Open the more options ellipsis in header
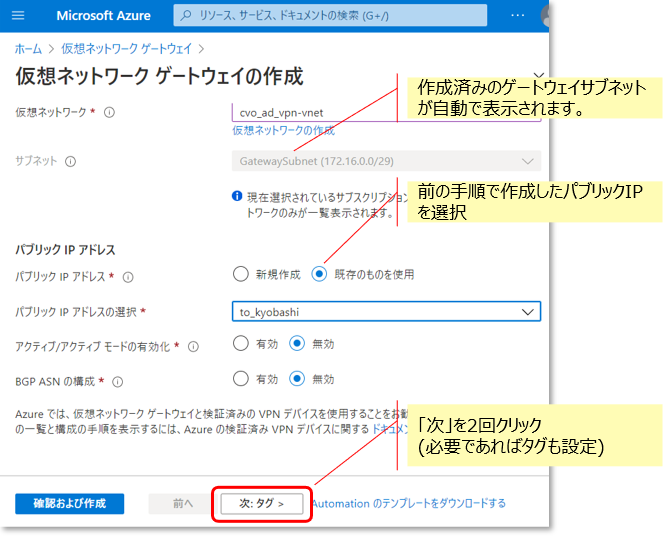This screenshot has height=537, width=669. pyautogui.click(x=518, y=16)
